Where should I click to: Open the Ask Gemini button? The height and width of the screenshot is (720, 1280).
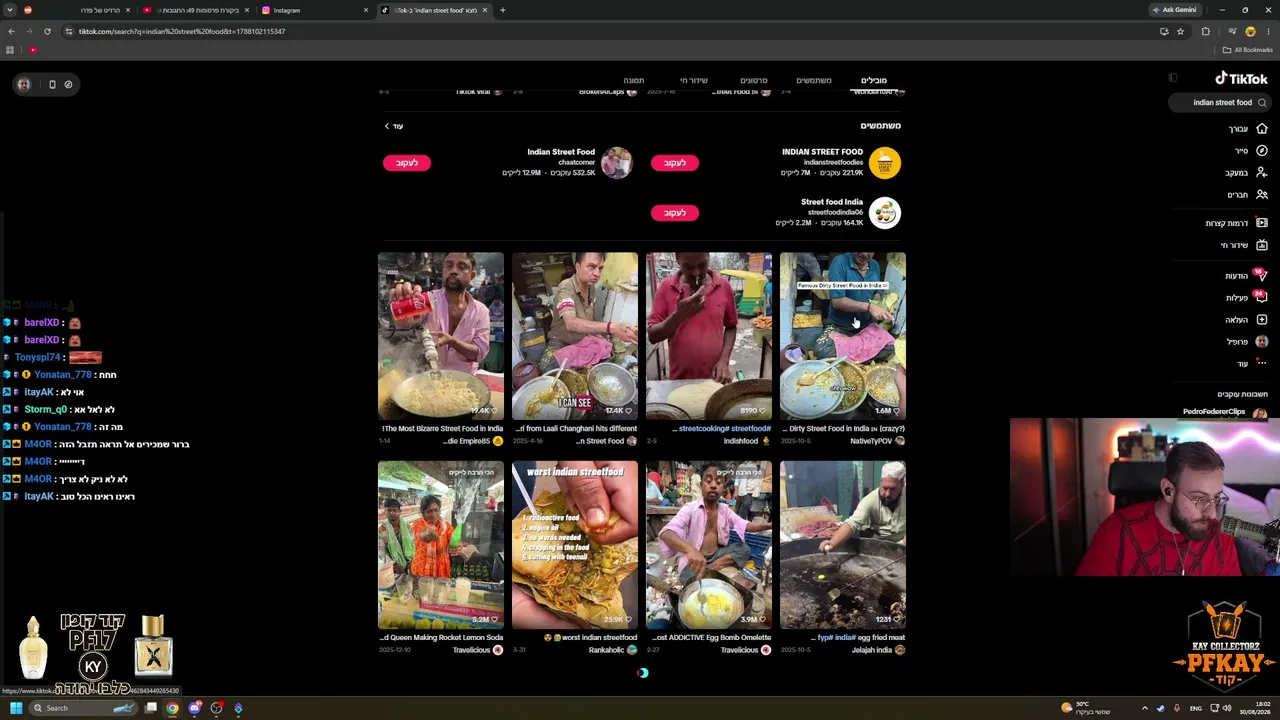click(1175, 10)
